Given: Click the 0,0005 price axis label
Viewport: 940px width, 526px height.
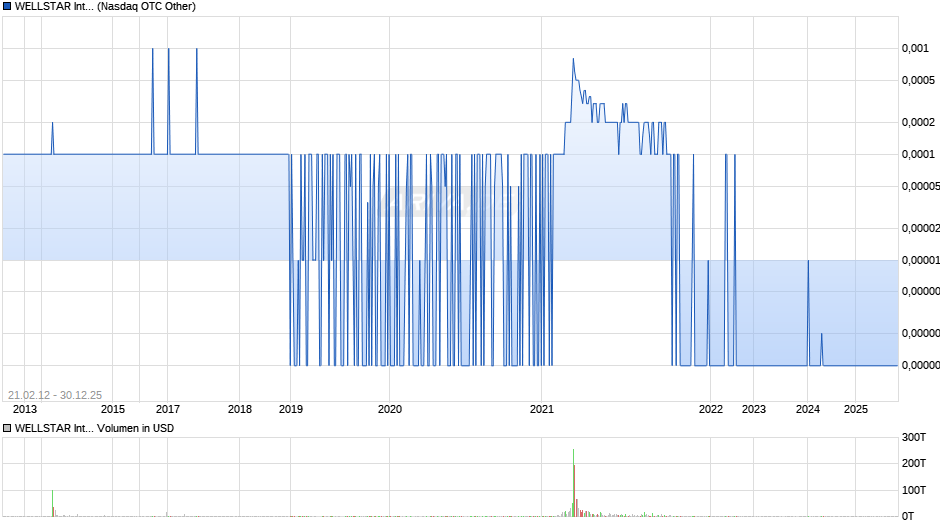Looking at the screenshot, I should pyautogui.click(x=918, y=80).
